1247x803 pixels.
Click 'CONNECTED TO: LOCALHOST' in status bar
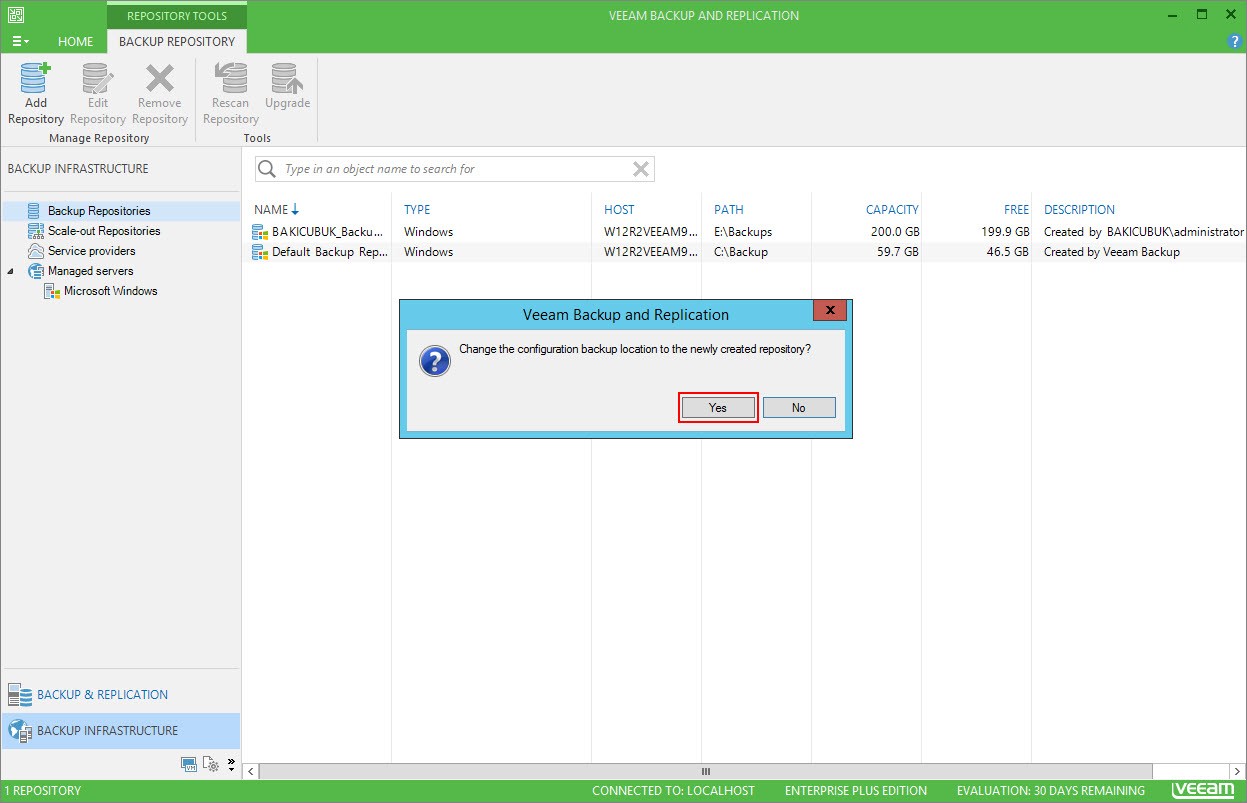point(673,791)
